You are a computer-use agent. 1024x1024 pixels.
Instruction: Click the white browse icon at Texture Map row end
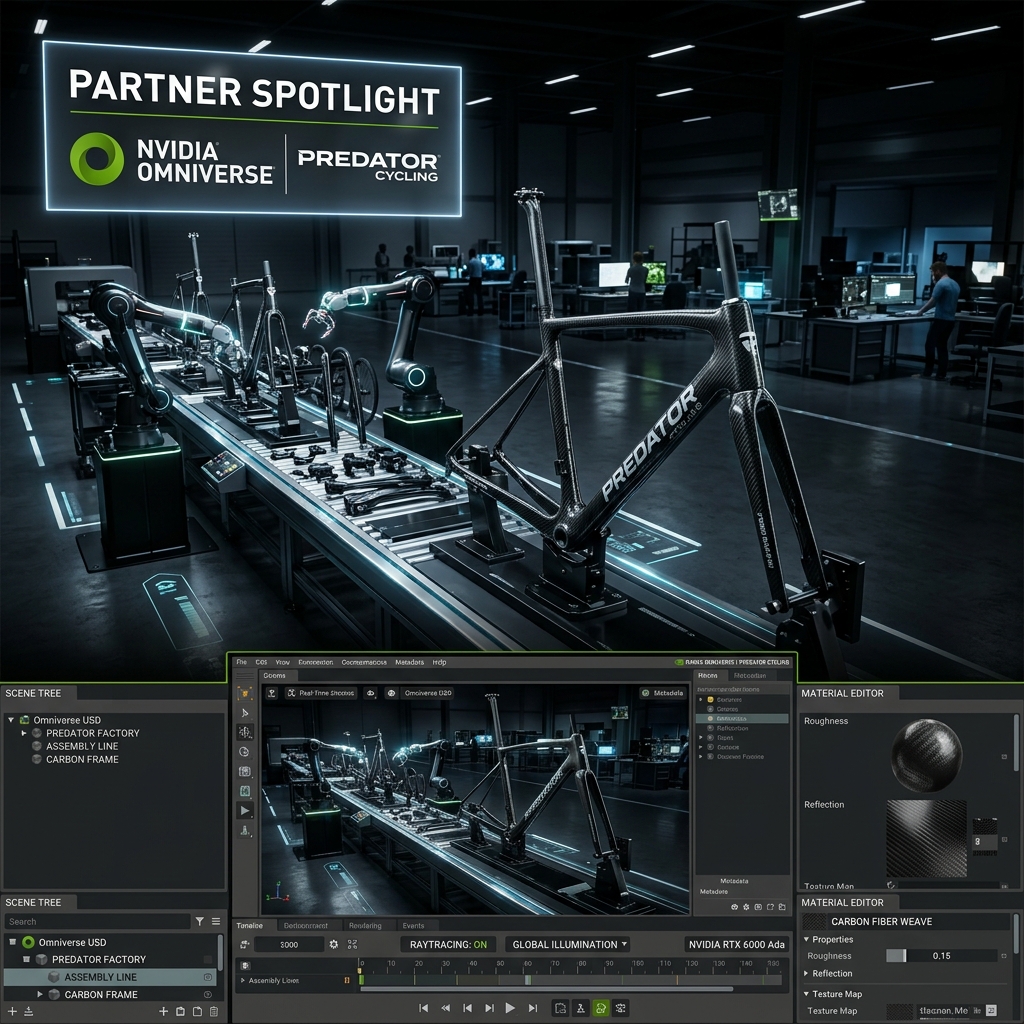pos(991,1011)
